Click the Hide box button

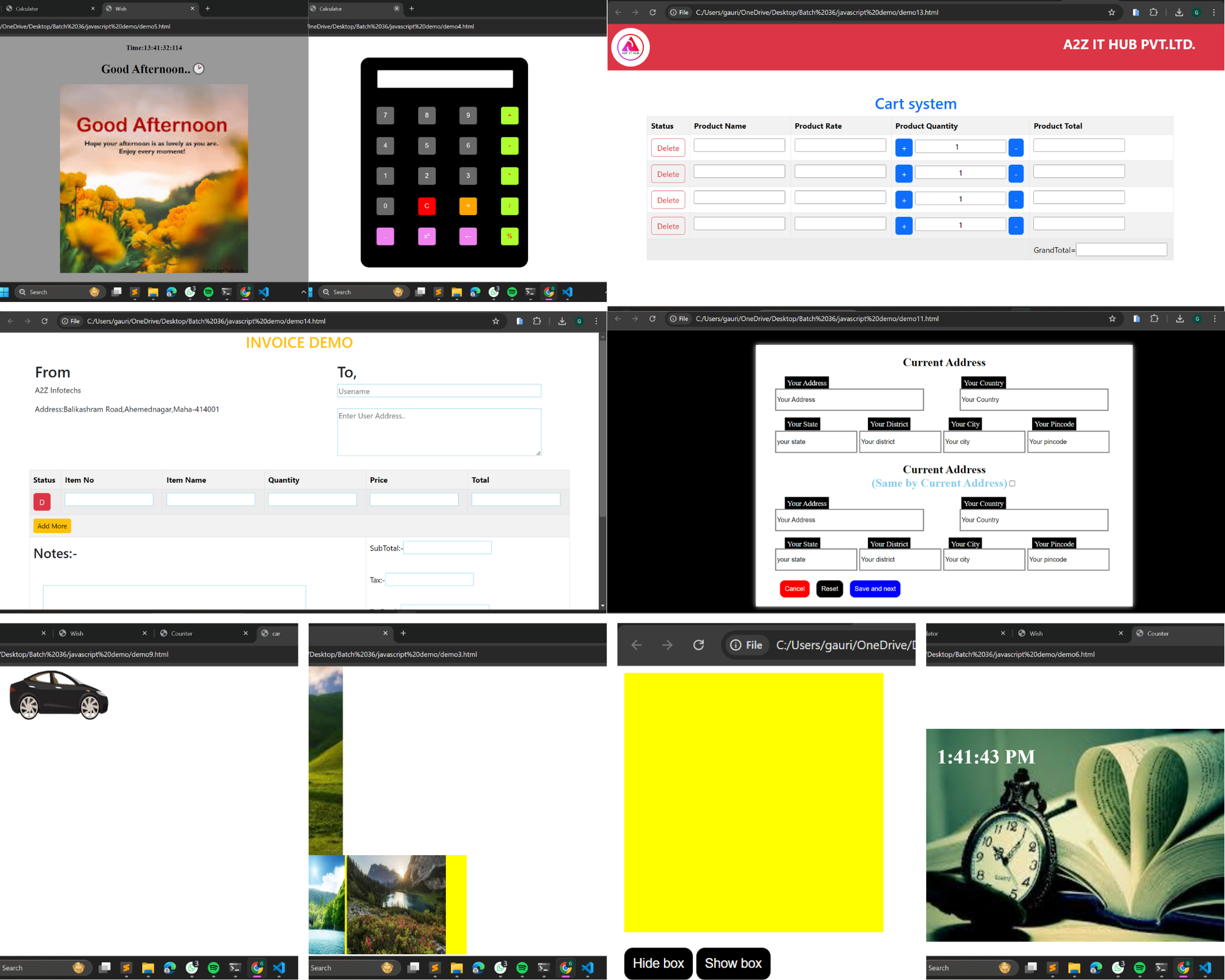[658, 963]
